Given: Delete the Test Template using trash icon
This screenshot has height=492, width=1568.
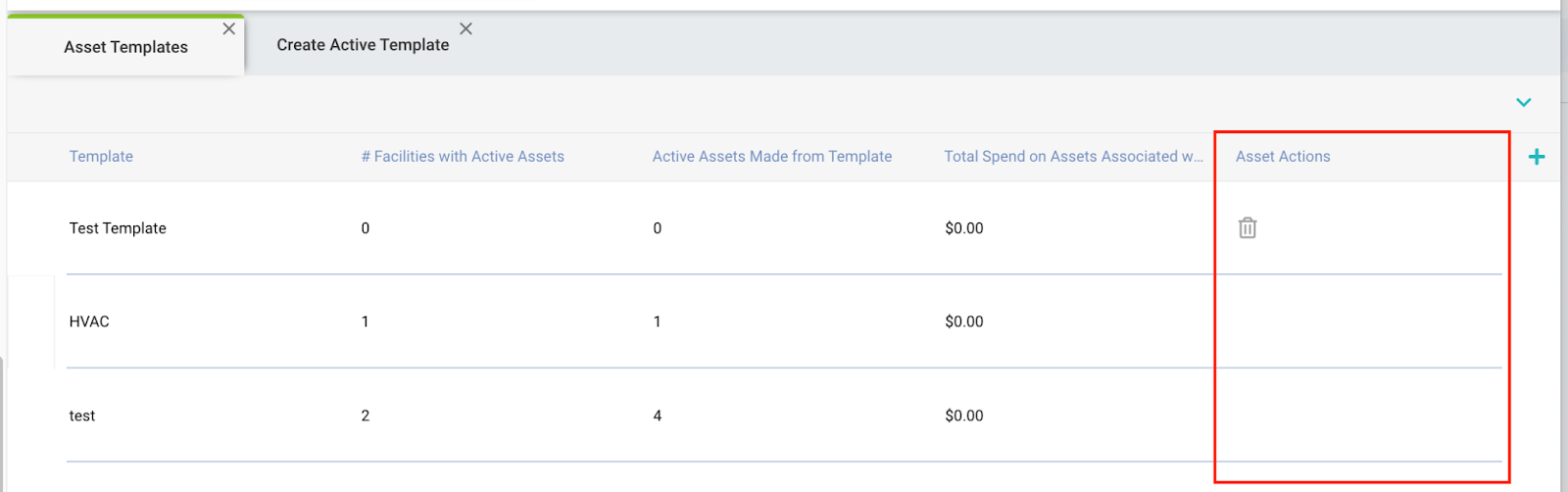Looking at the screenshot, I should tap(1247, 227).
